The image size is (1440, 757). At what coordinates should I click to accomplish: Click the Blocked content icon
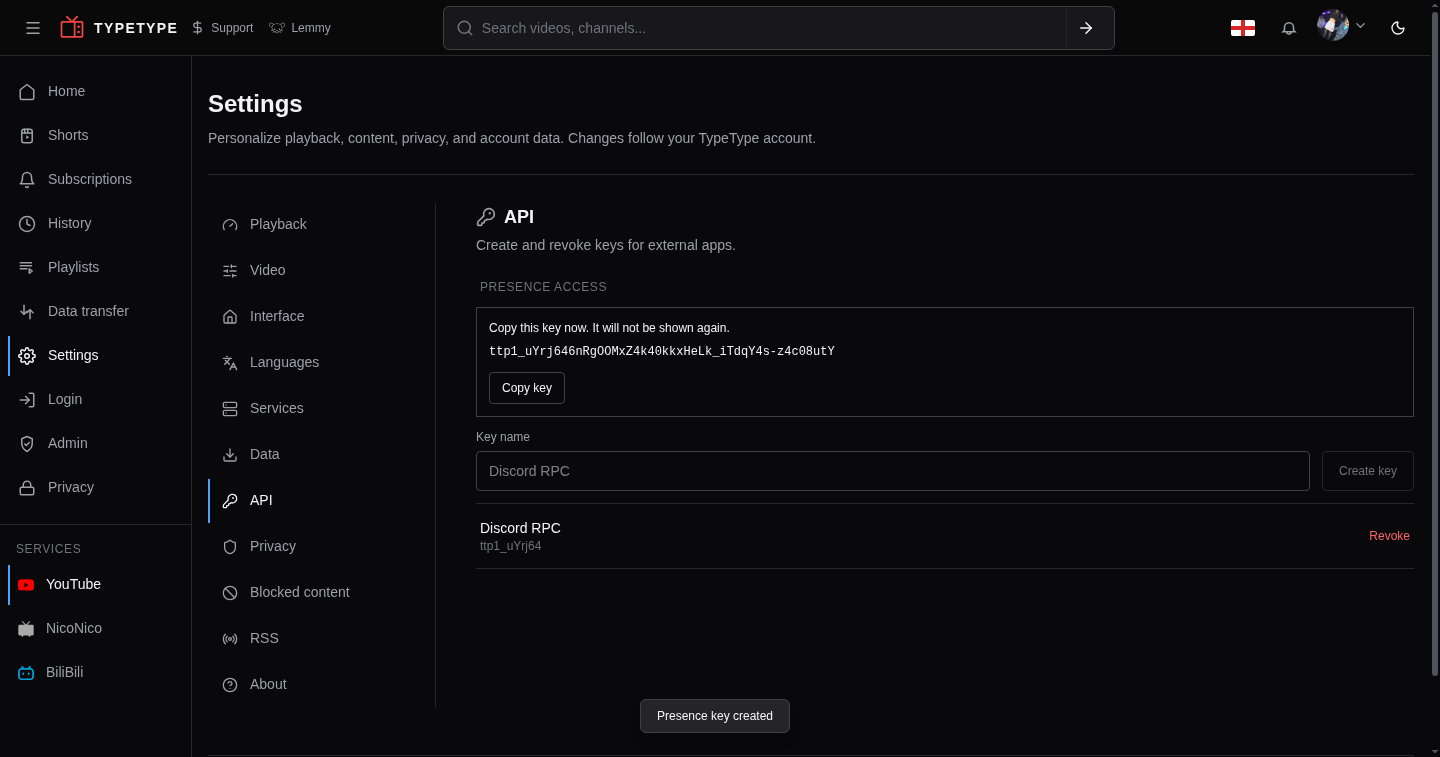coord(230,592)
